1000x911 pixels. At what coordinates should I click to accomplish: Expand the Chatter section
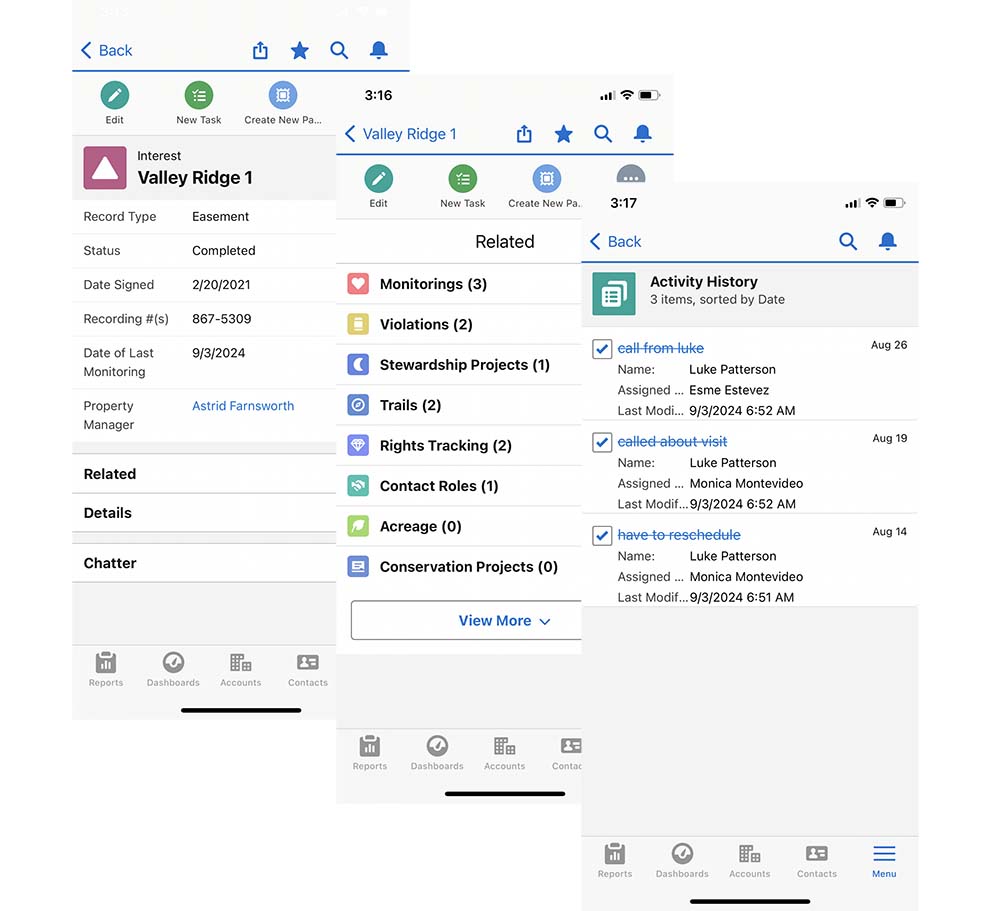pos(110,563)
